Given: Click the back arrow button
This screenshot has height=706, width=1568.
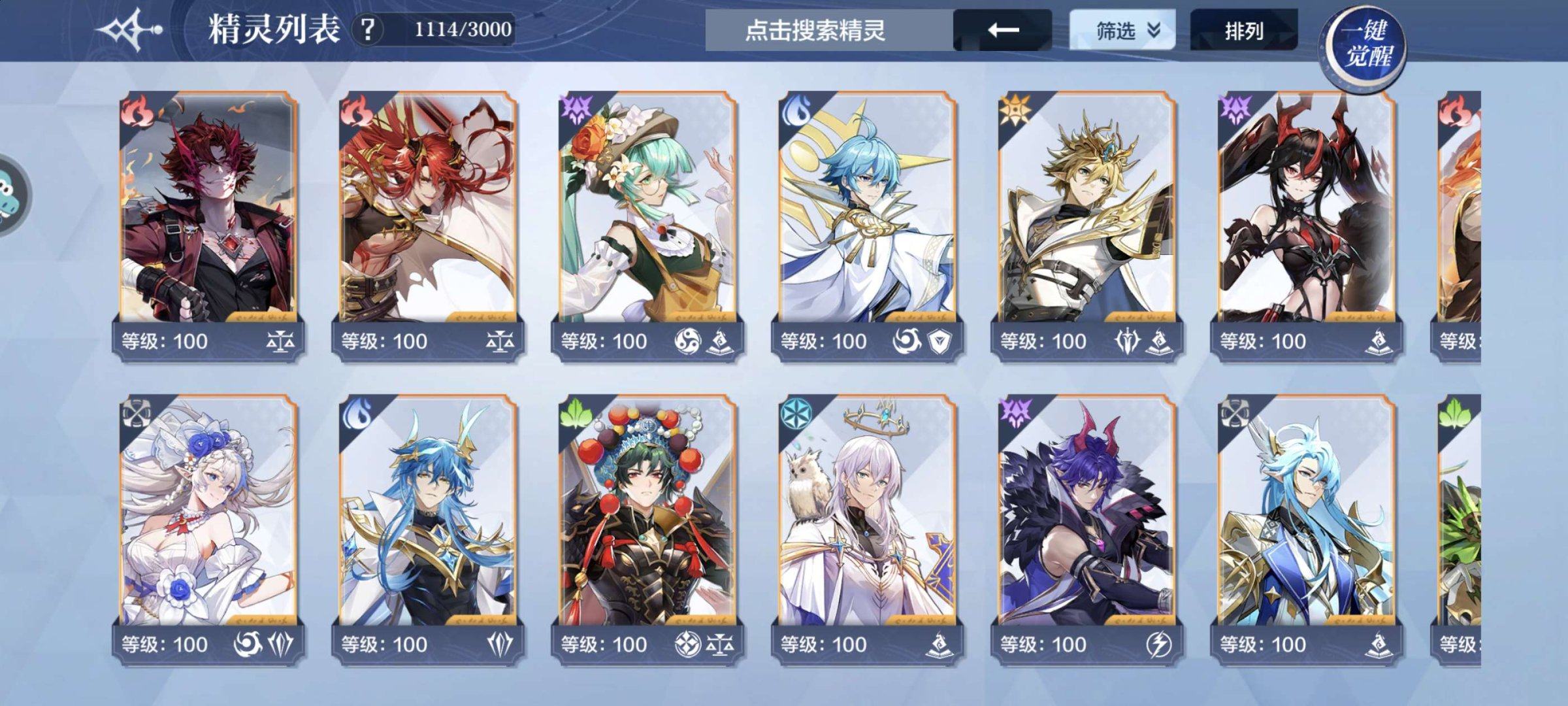Looking at the screenshot, I should click(1002, 29).
